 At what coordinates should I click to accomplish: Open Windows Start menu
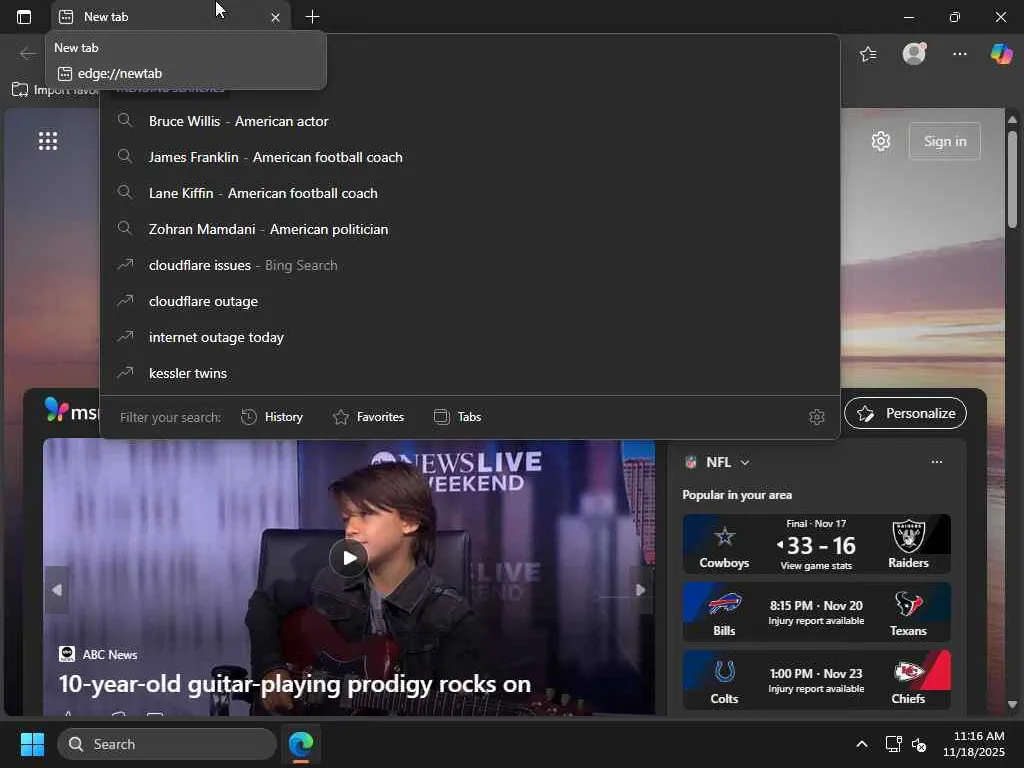(x=32, y=744)
